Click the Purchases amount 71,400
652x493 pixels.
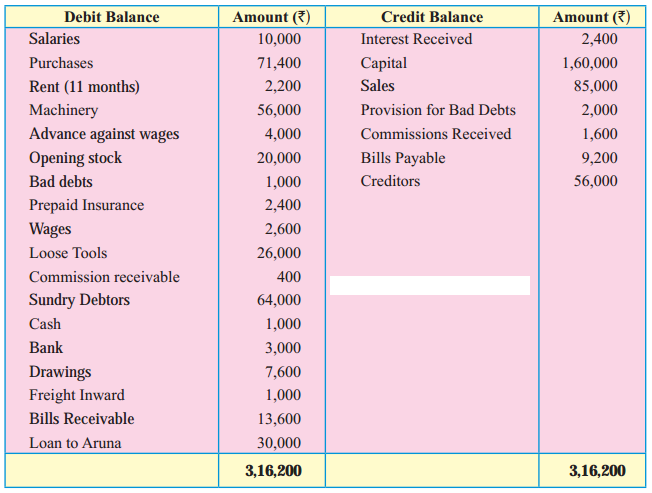click(279, 63)
